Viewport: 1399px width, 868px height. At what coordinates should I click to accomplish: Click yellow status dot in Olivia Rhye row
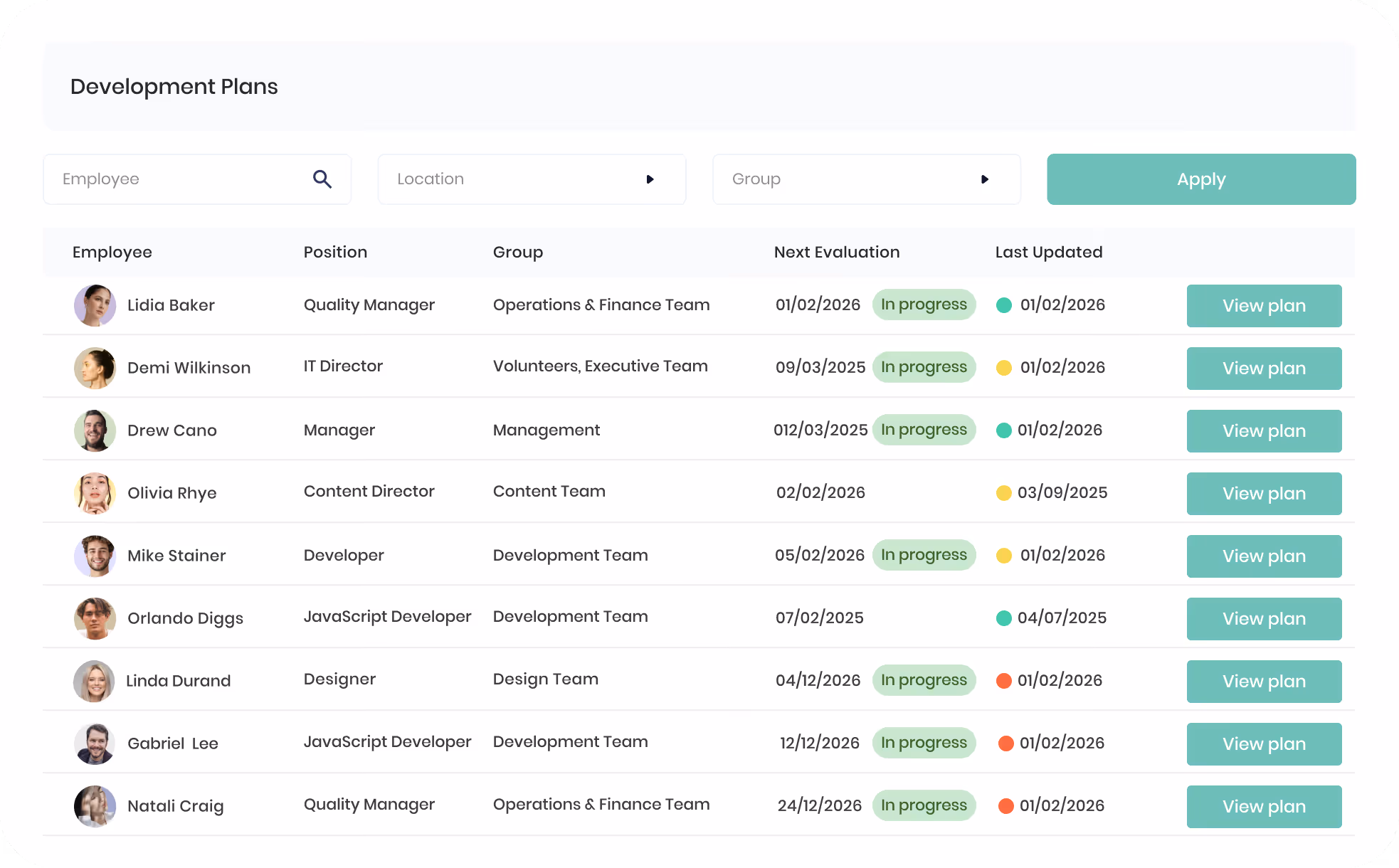coord(1004,493)
